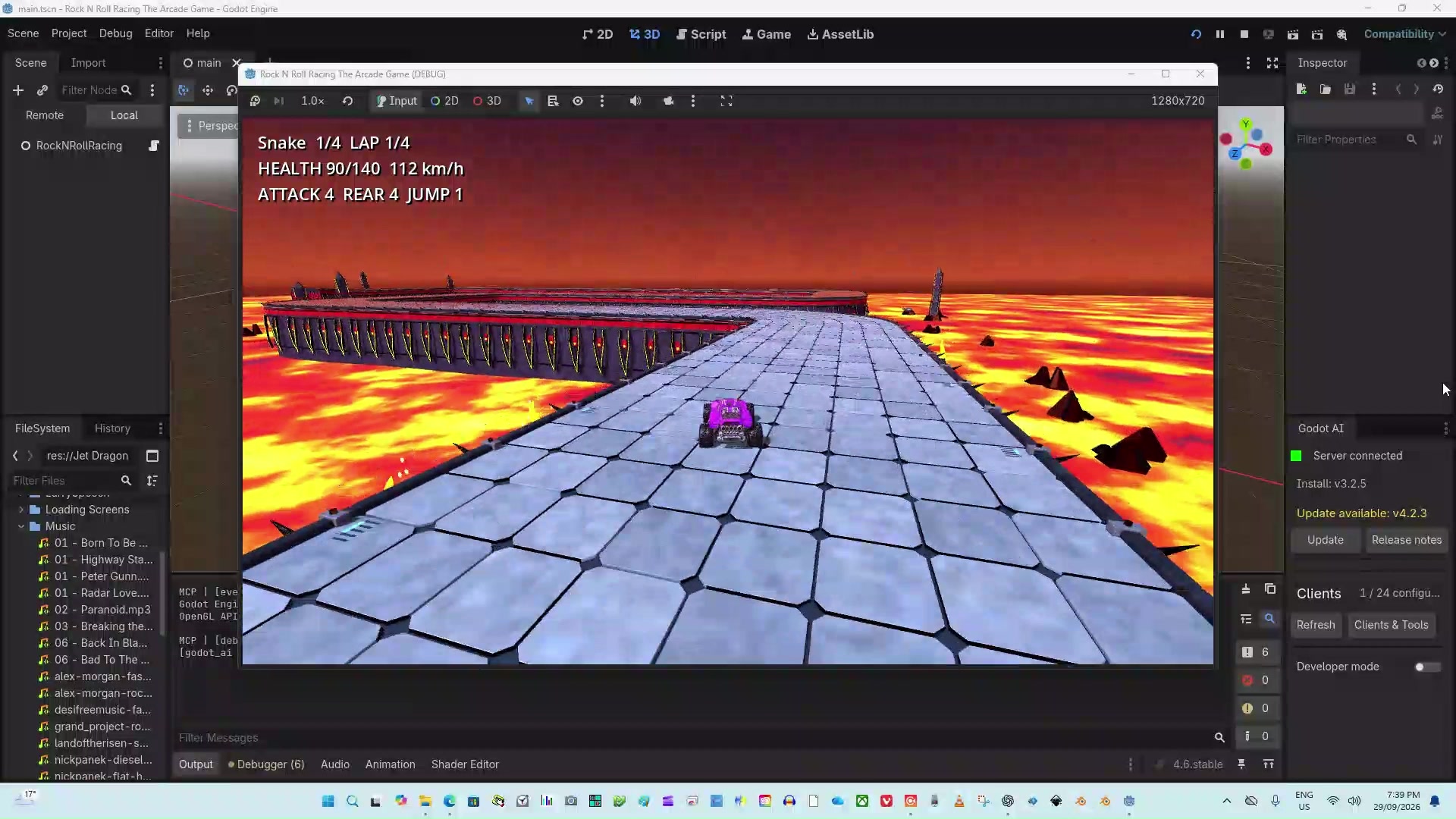This screenshot has height=819, width=1456.
Task: Open Clients & Tools
Action: coord(1391,625)
